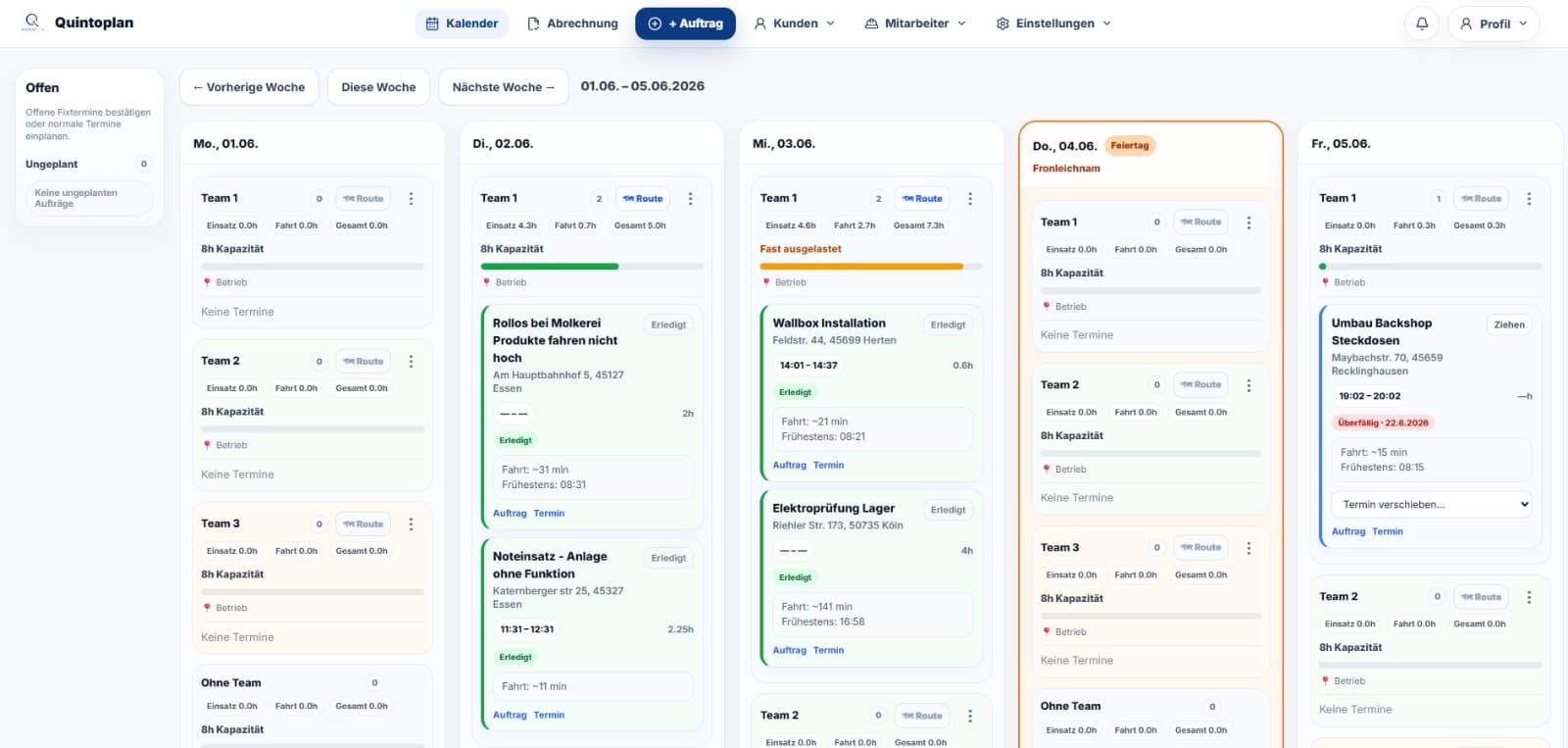Click the 'Keine ungeplanten Aufträge' box
1568x748 pixels.
click(89, 199)
